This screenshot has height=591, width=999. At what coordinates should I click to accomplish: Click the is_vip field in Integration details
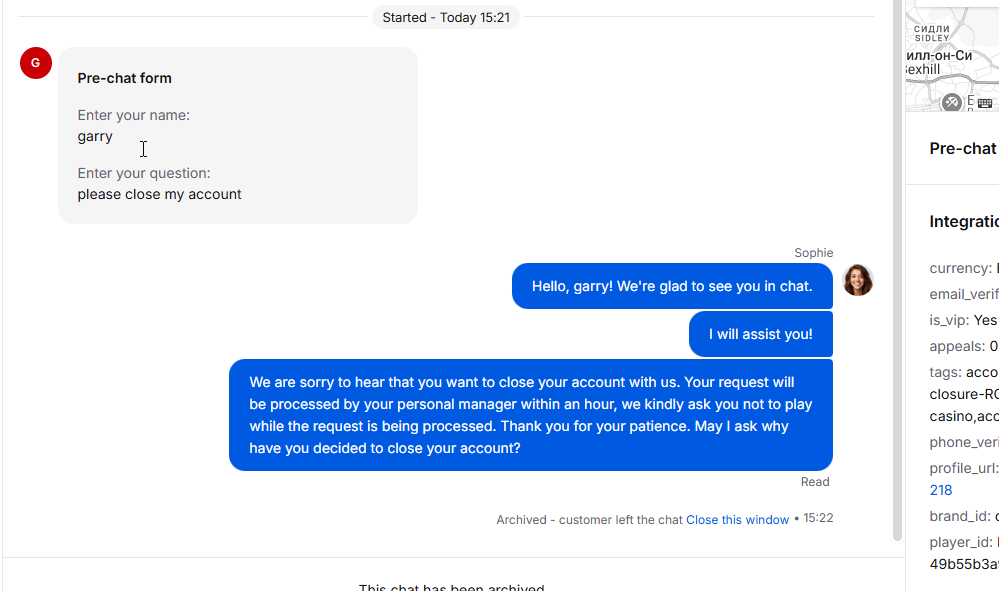[963, 320]
